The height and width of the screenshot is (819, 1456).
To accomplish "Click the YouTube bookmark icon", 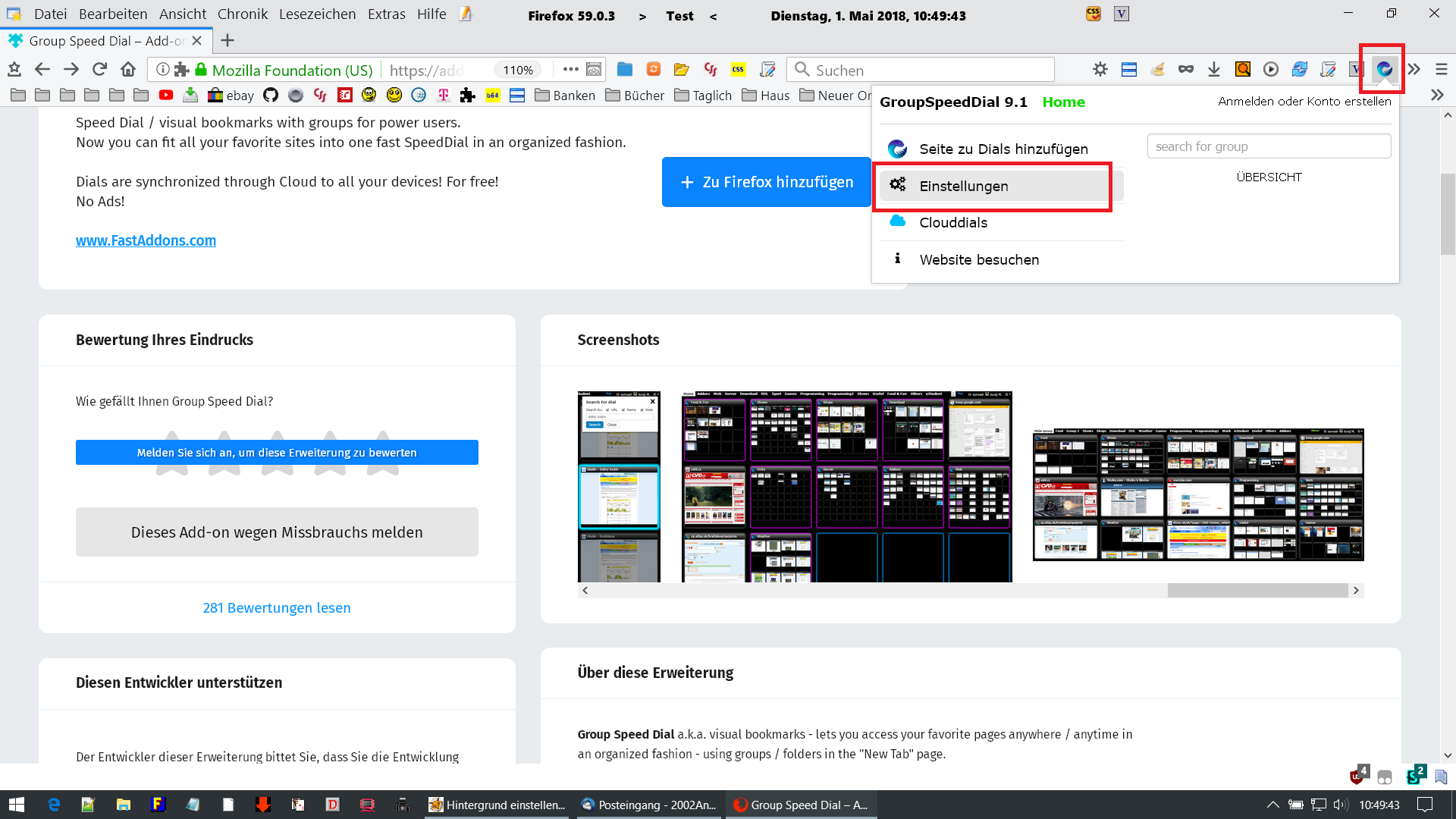I will [166, 96].
